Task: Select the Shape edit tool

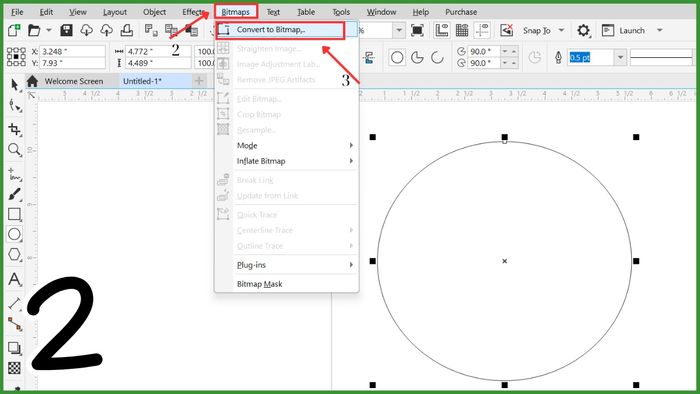Action: [15, 106]
